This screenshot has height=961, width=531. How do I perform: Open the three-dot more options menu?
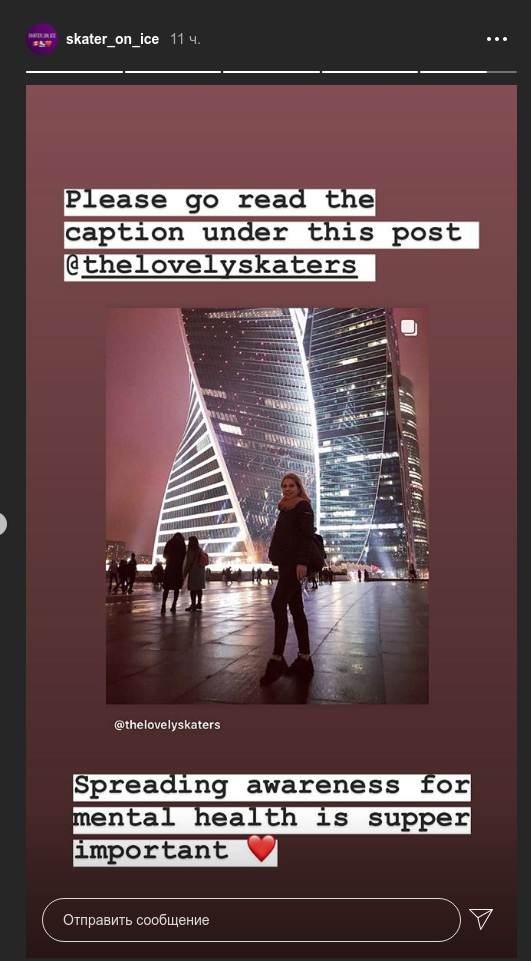[497, 39]
